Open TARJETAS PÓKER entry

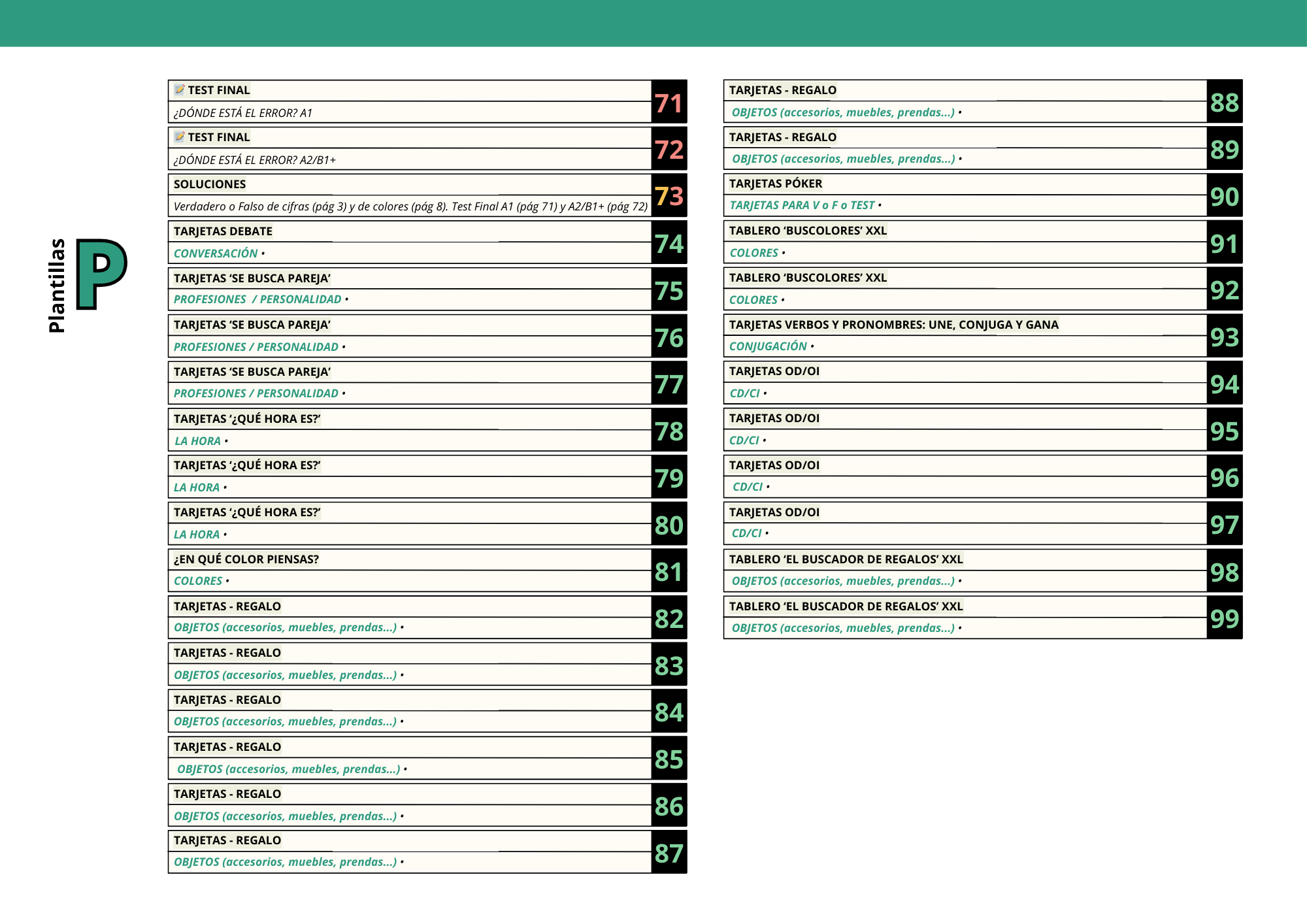[x=775, y=184]
